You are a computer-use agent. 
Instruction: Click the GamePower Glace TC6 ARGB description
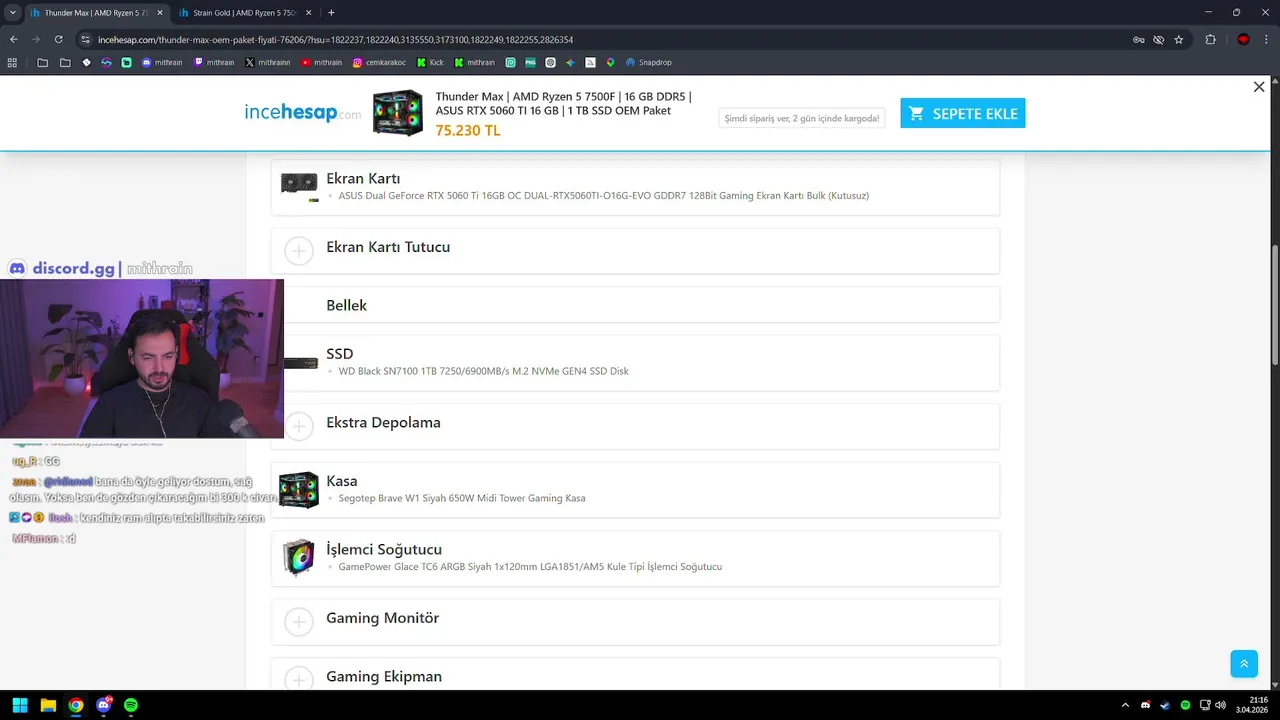tap(530, 566)
